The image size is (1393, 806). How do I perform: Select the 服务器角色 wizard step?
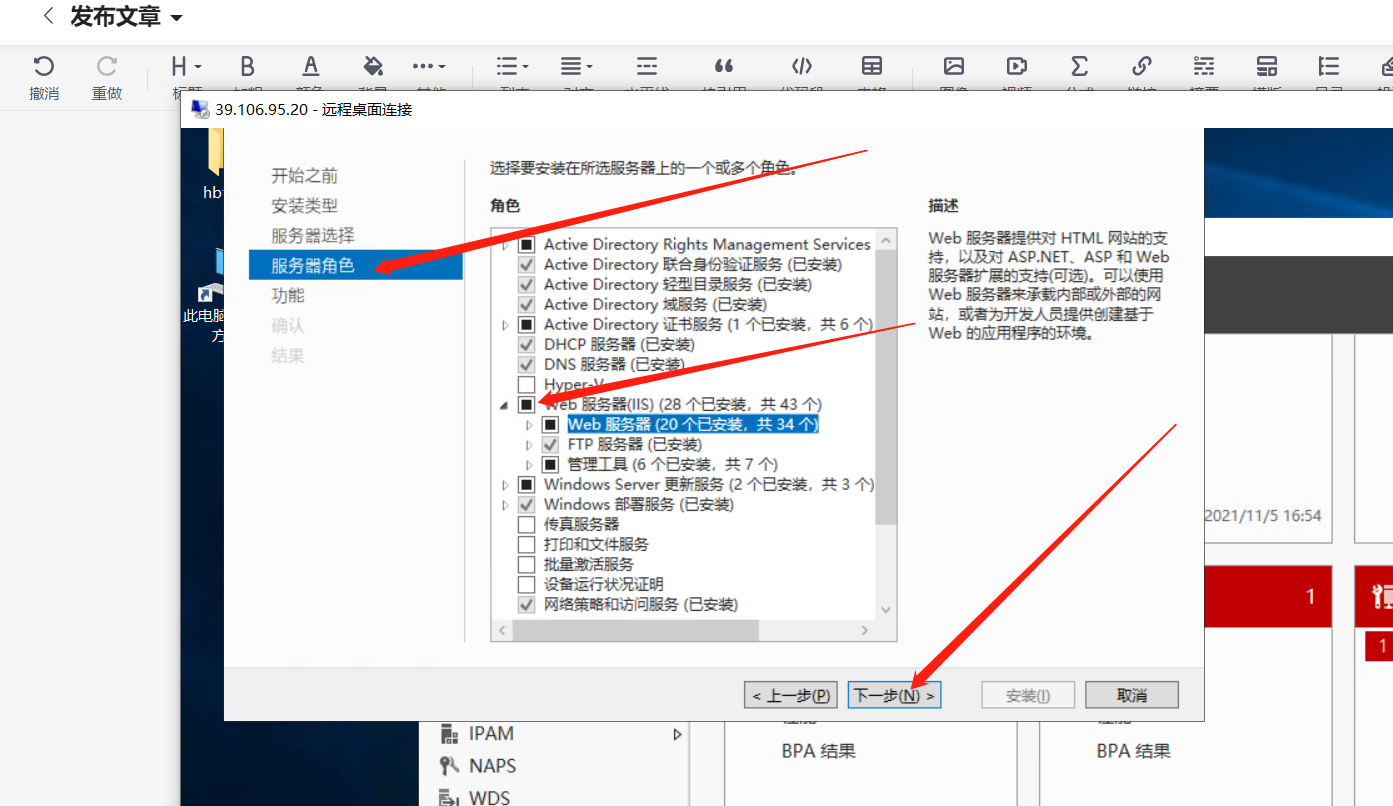click(x=356, y=265)
